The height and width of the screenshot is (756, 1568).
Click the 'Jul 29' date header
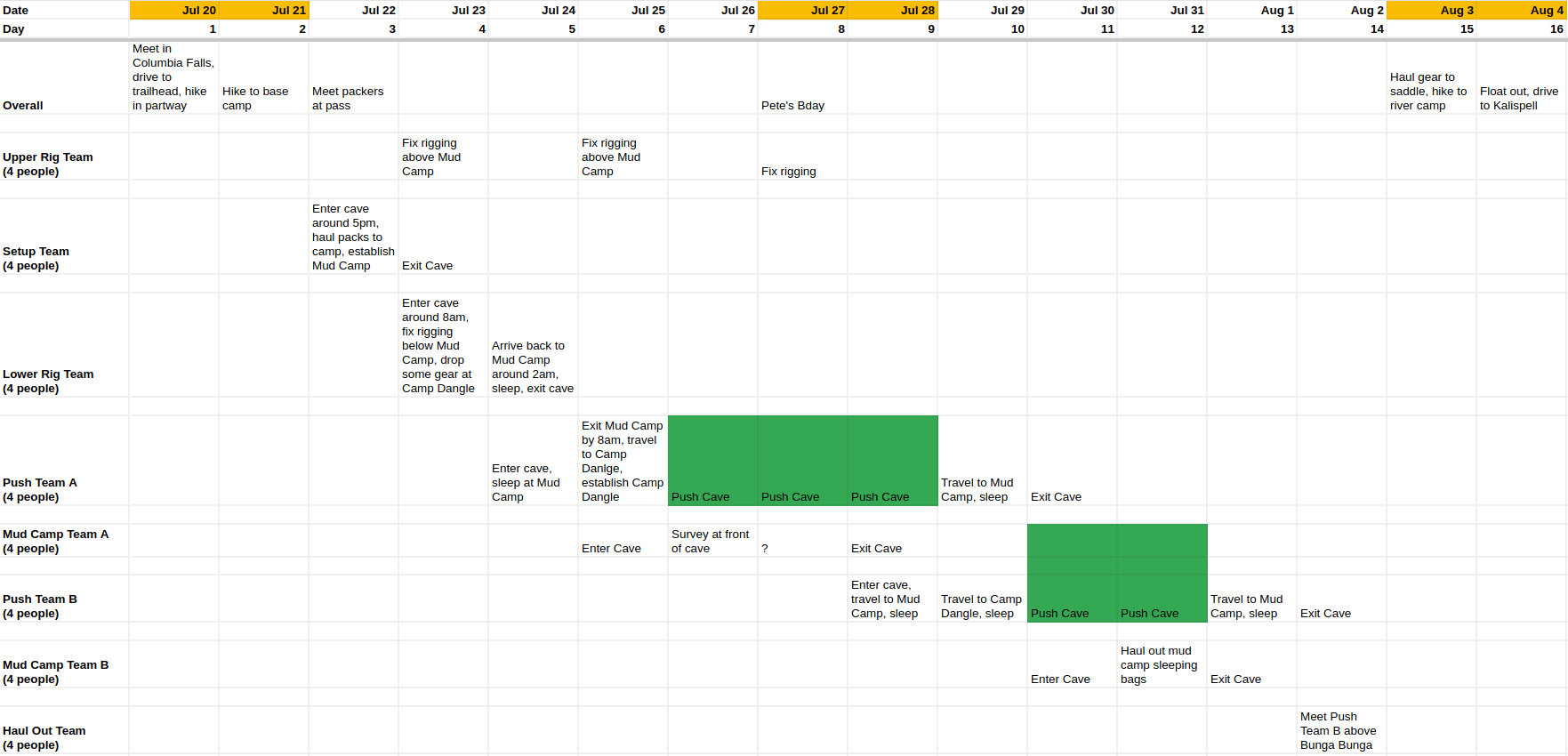pyautogui.click(x=983, y=10)
